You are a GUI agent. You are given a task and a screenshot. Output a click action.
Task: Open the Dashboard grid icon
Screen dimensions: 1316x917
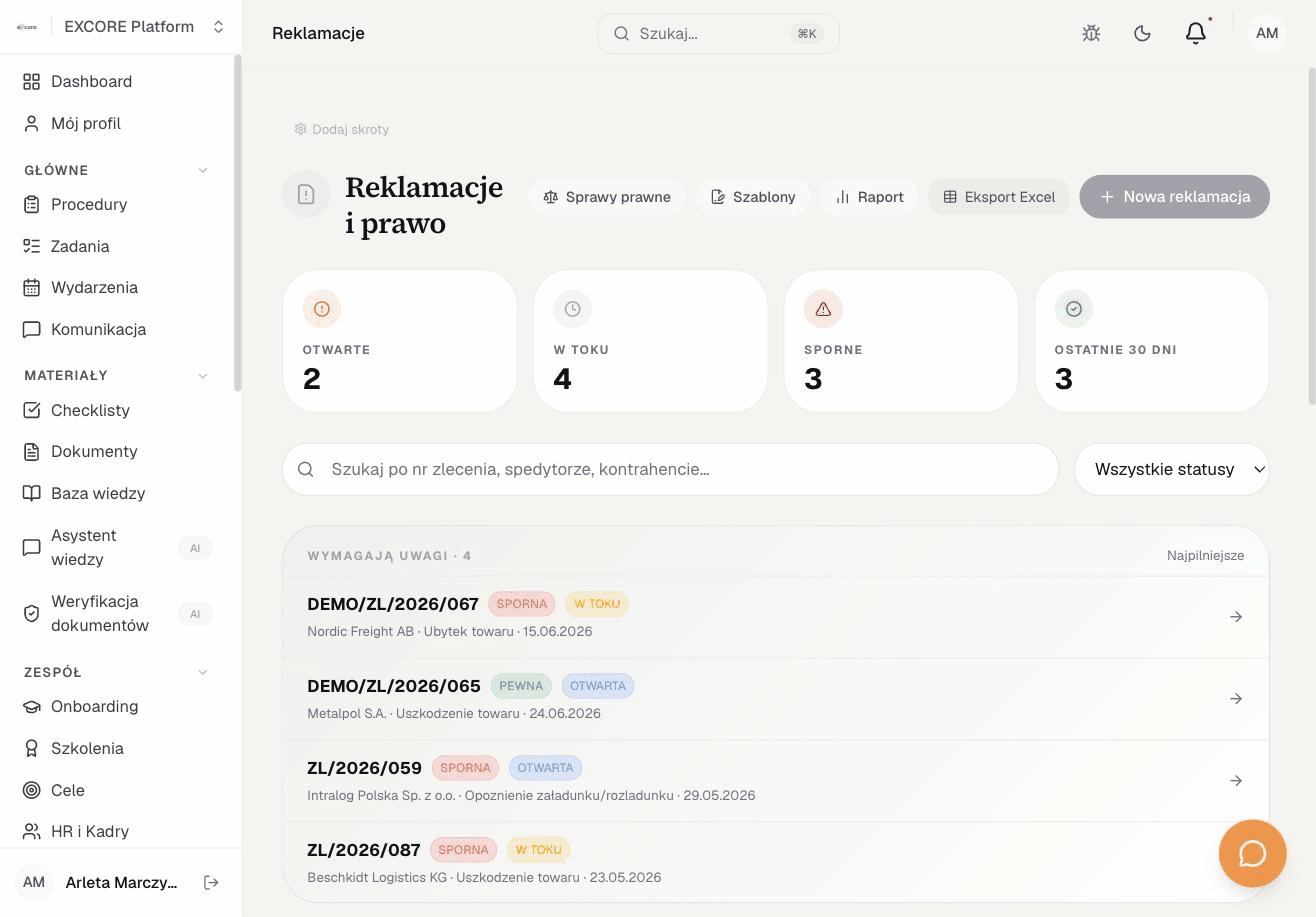(x=32, y=82)
